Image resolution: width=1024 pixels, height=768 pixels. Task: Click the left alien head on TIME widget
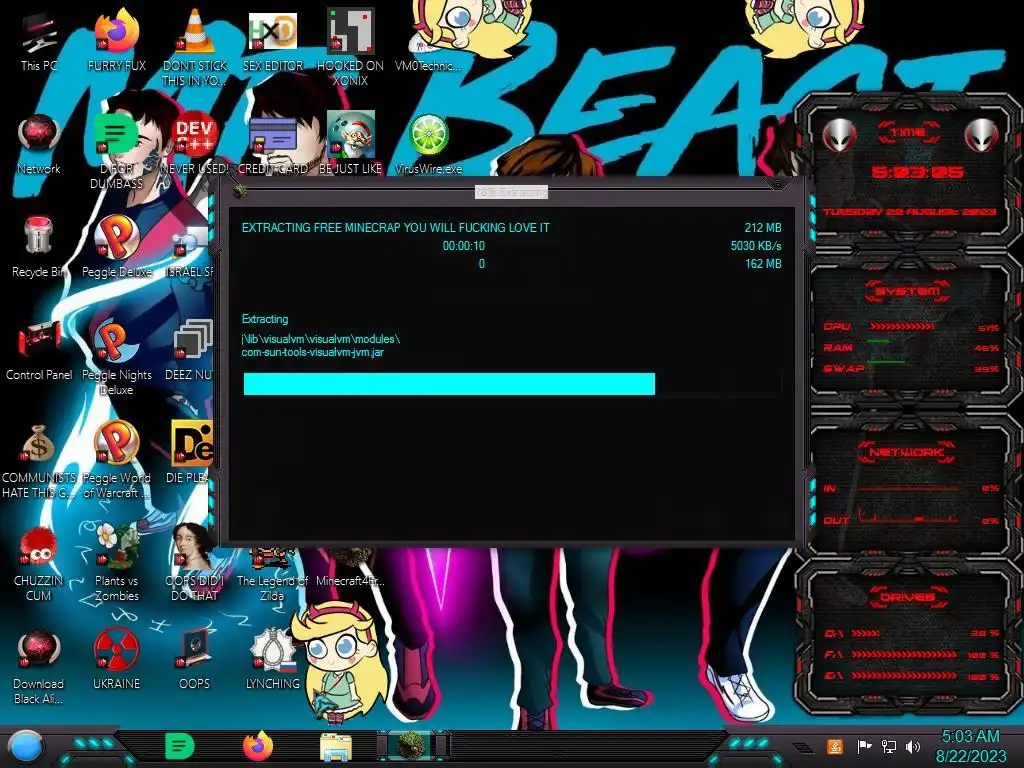pos(840,135)
